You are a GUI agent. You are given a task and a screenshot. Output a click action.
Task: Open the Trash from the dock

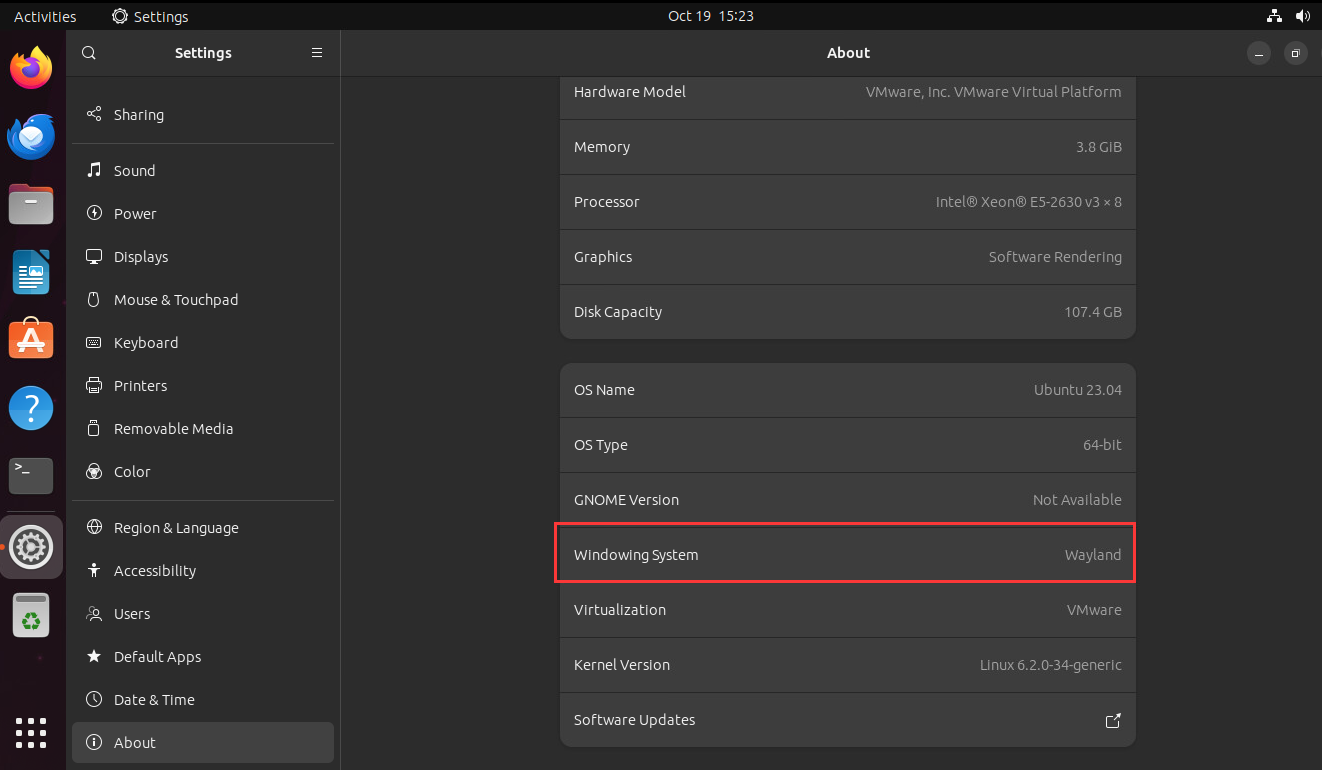[x=31, y=615]
